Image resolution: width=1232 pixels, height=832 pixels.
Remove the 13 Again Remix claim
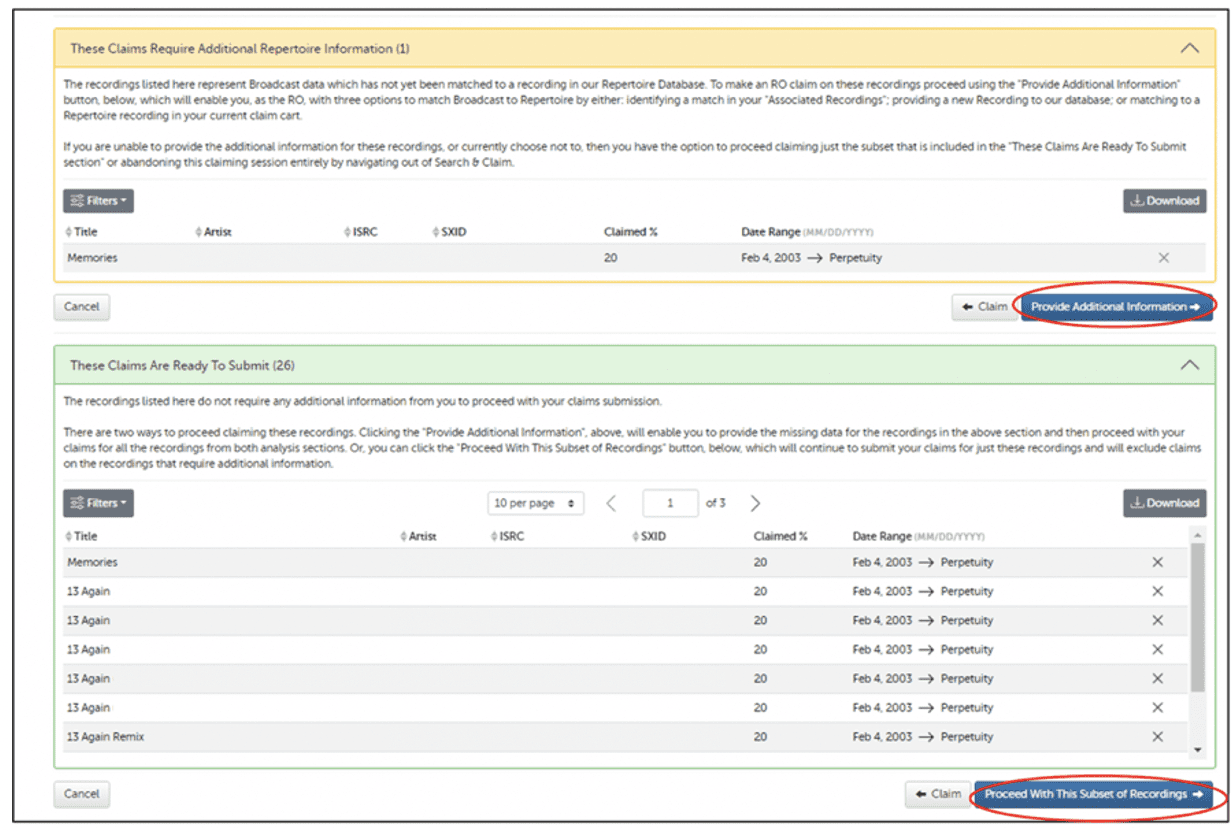pyautogui.click(x=1158, y=737)
